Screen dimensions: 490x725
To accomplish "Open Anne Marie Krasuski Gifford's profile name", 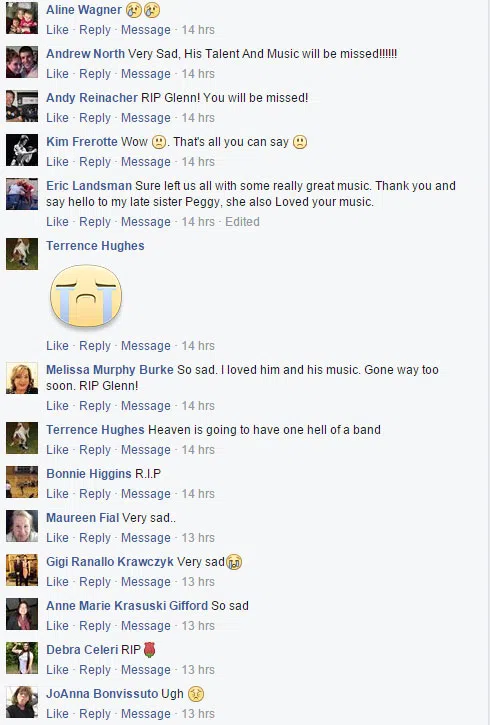I will click(127, 606).
